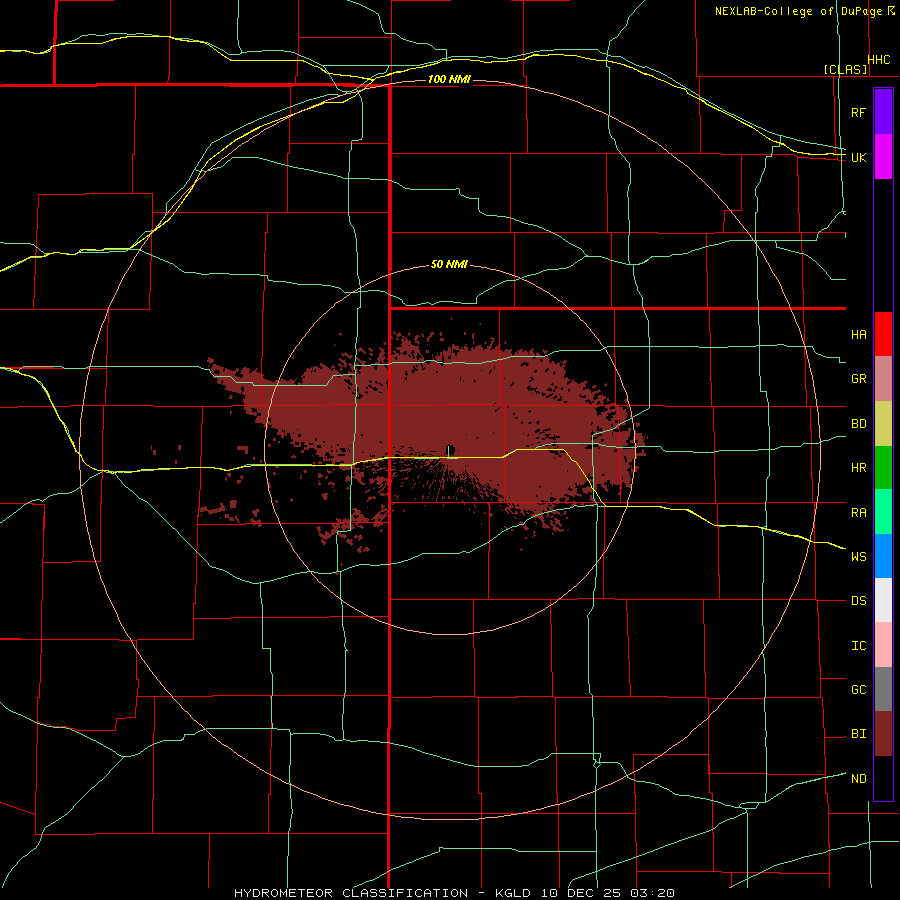Image resolution: width=900 pixels, height=900 pixels.
Task: Click the HA legend label
Action: 858,335
